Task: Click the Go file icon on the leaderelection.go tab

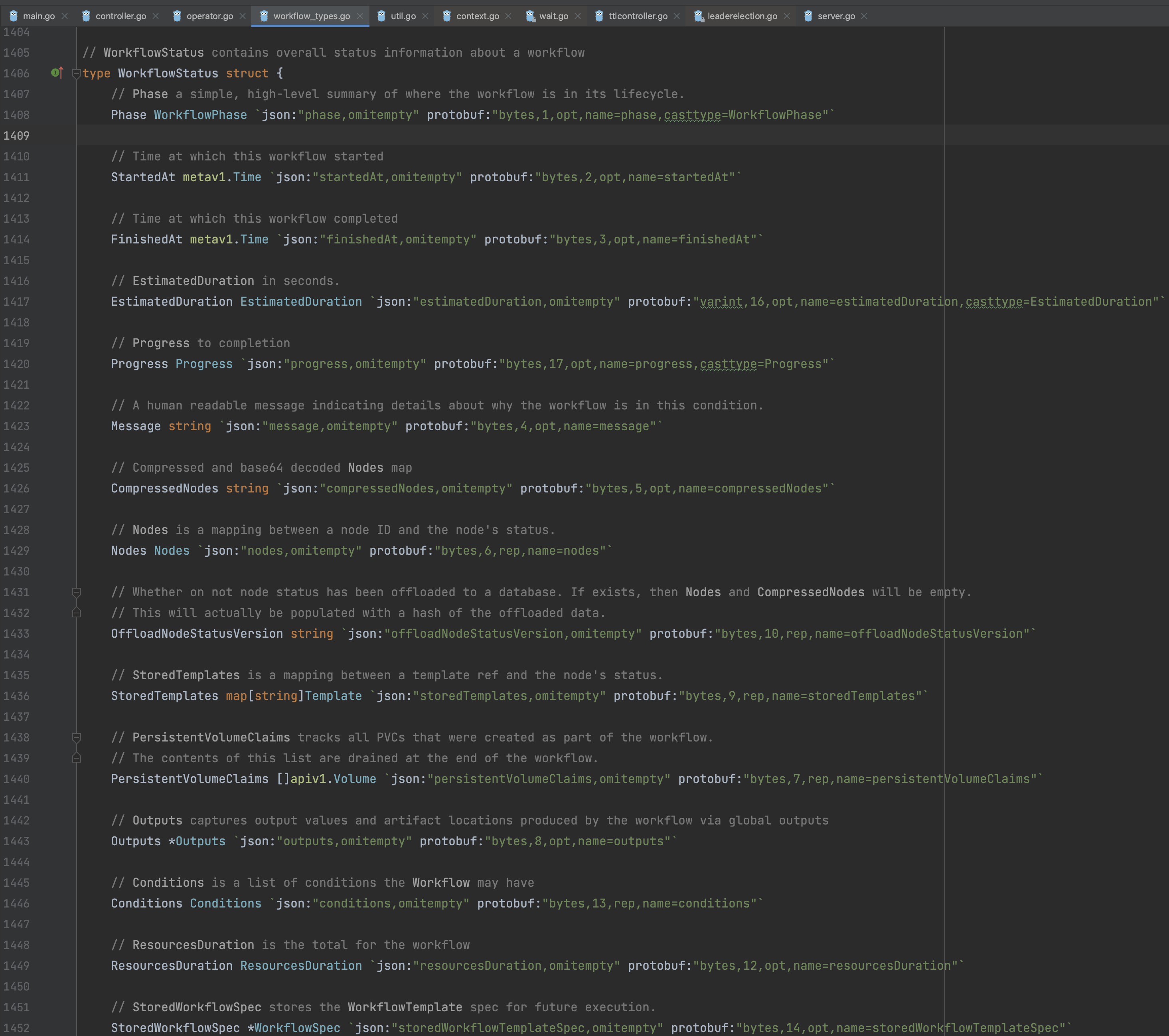Action: pos(698,16)
